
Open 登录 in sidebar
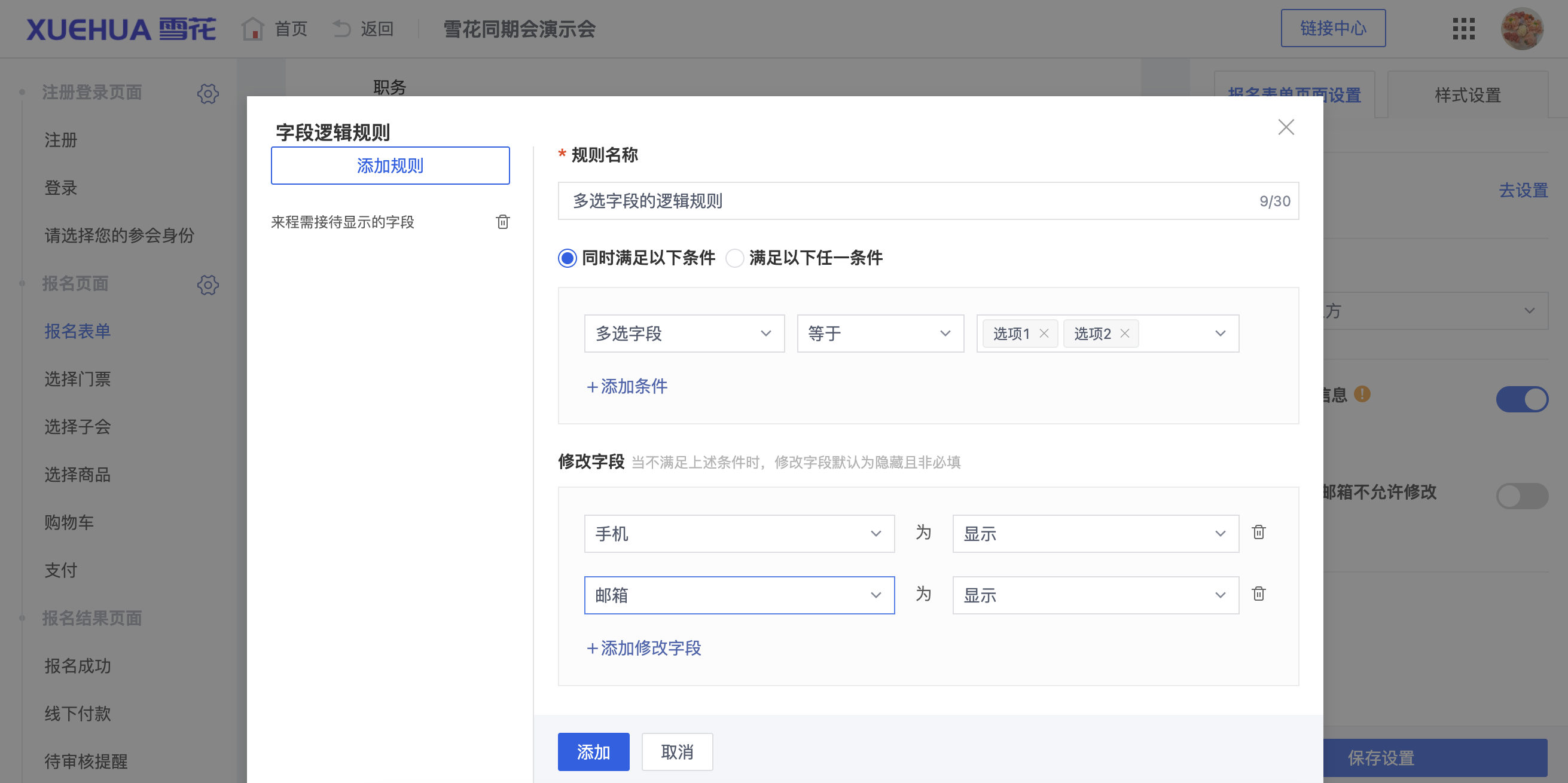(x=61, y=188)
